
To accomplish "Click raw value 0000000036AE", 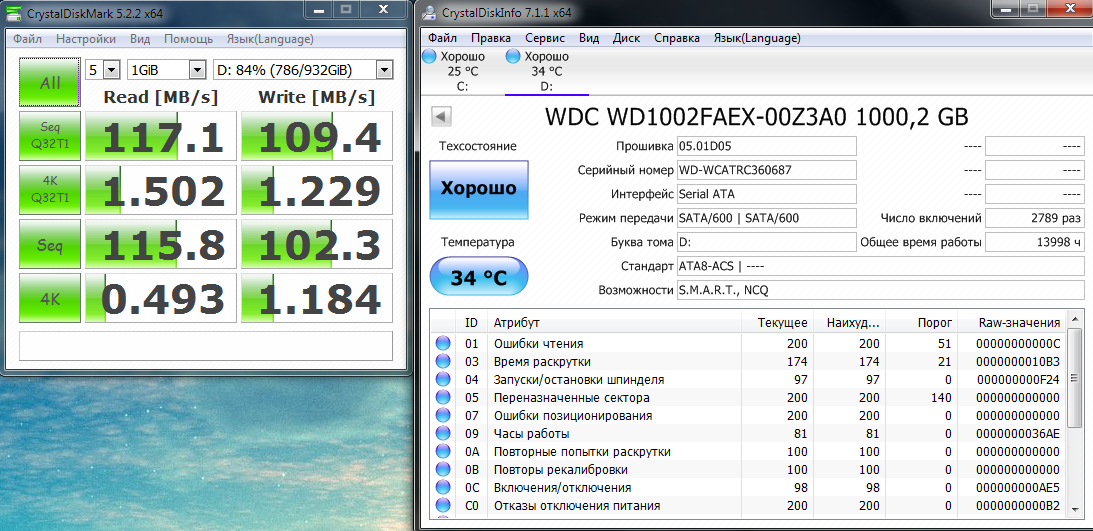I will [x=1018, y=434].
